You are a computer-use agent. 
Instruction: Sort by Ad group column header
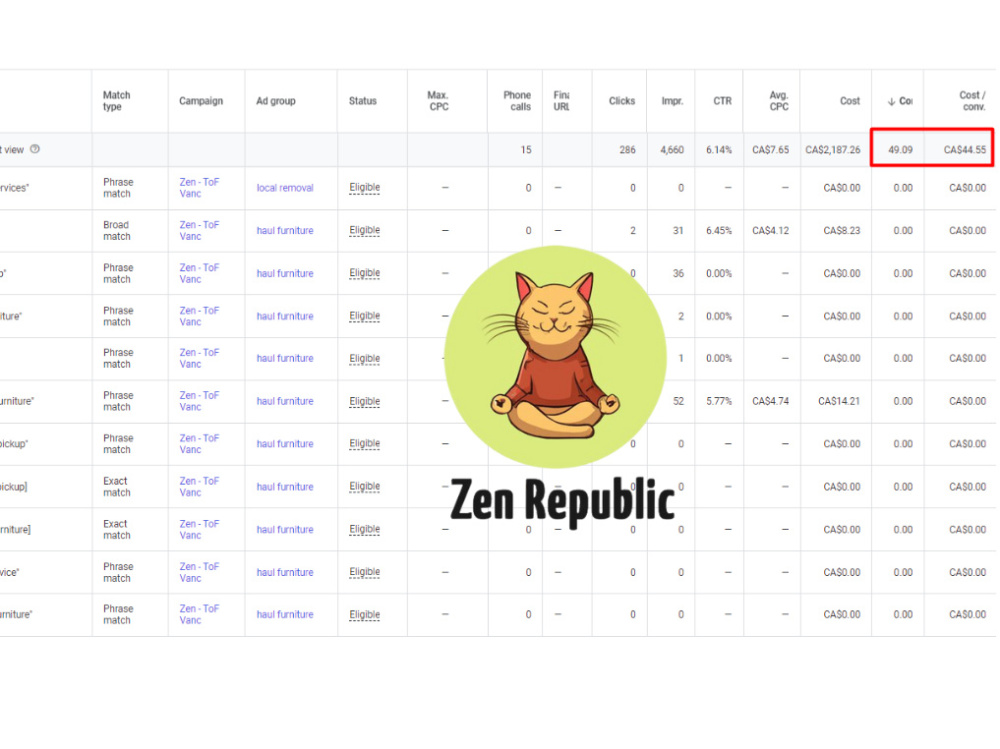coord(276,101)
